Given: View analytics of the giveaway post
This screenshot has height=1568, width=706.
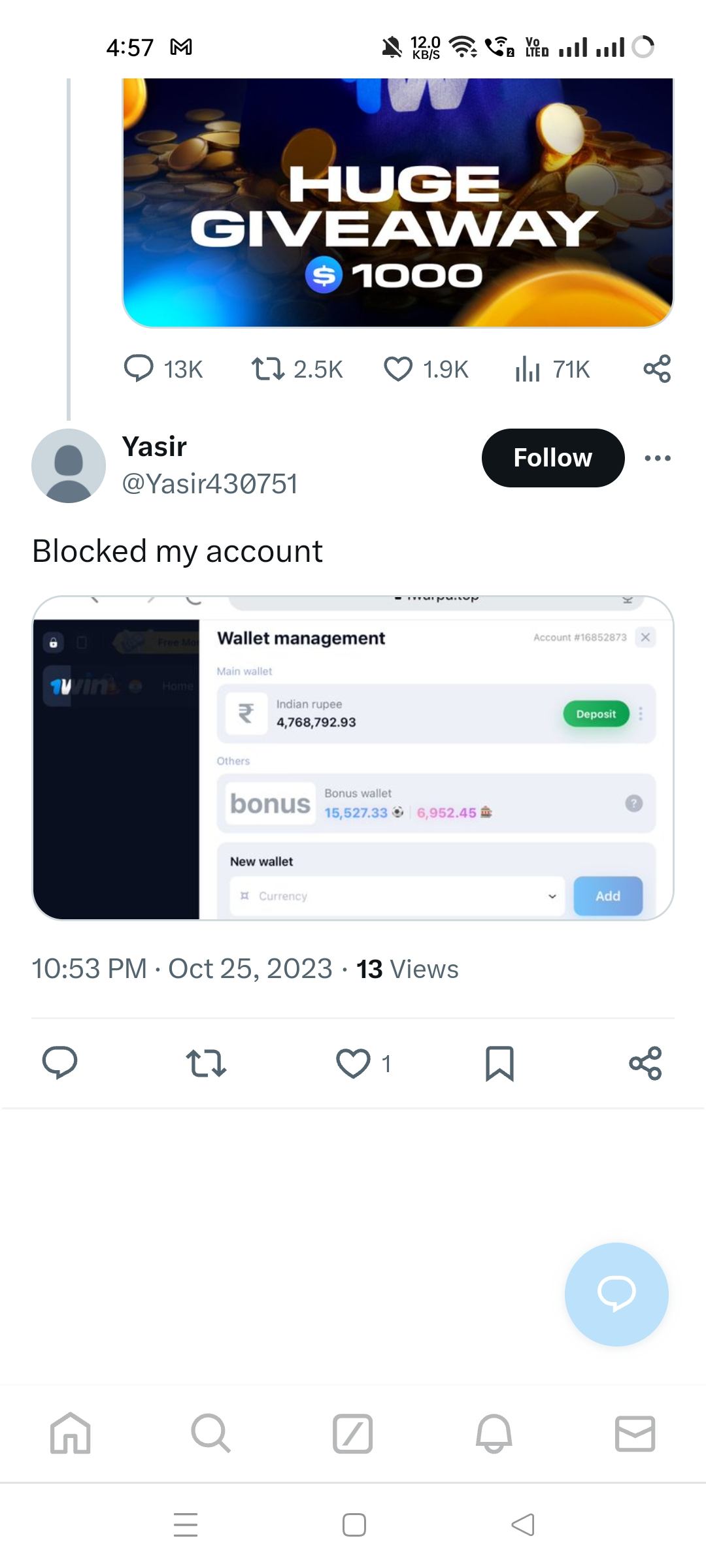Looking at the screenshot, I should tap(528, 368).
